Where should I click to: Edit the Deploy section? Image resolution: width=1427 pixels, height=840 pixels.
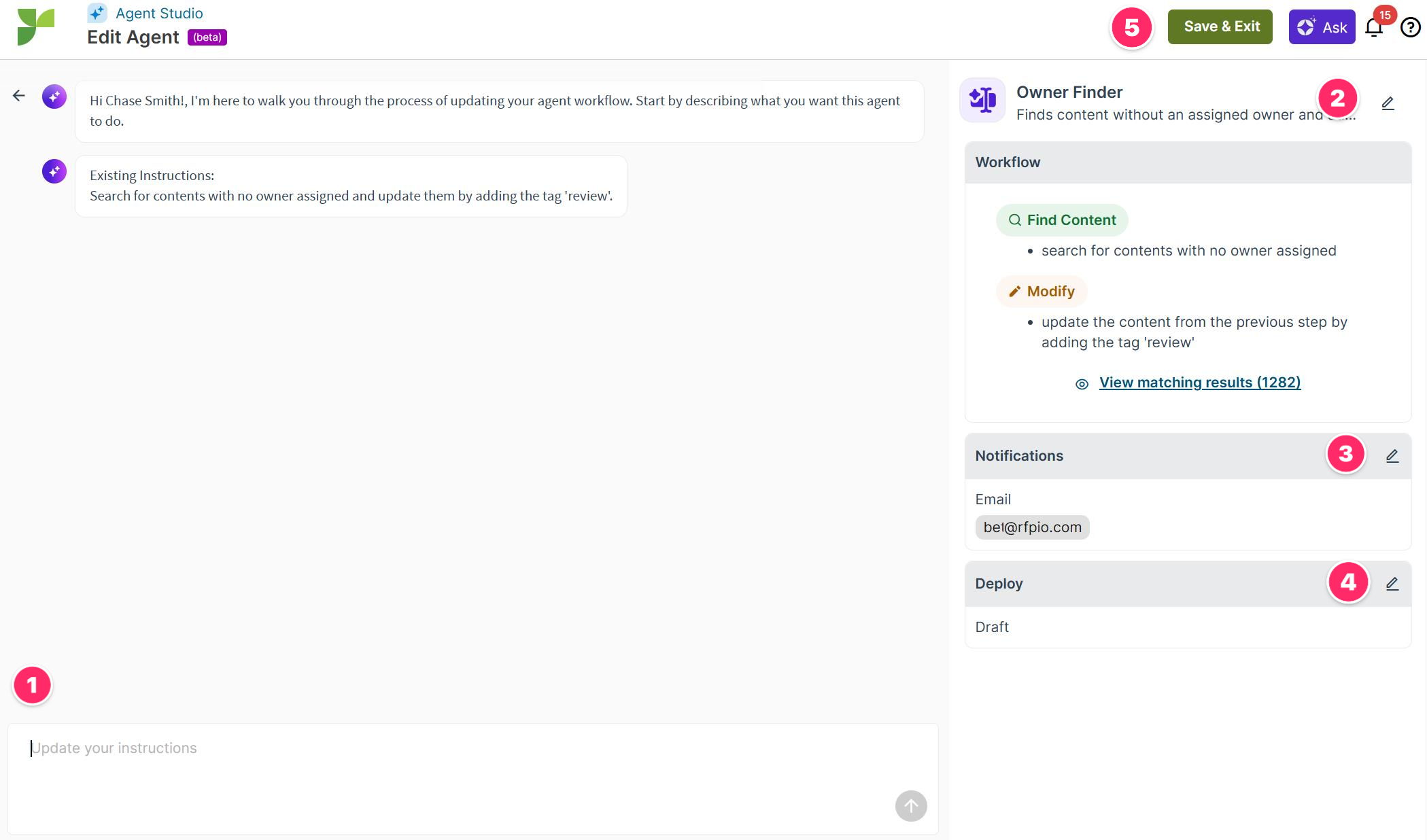tap(1392, 584)
